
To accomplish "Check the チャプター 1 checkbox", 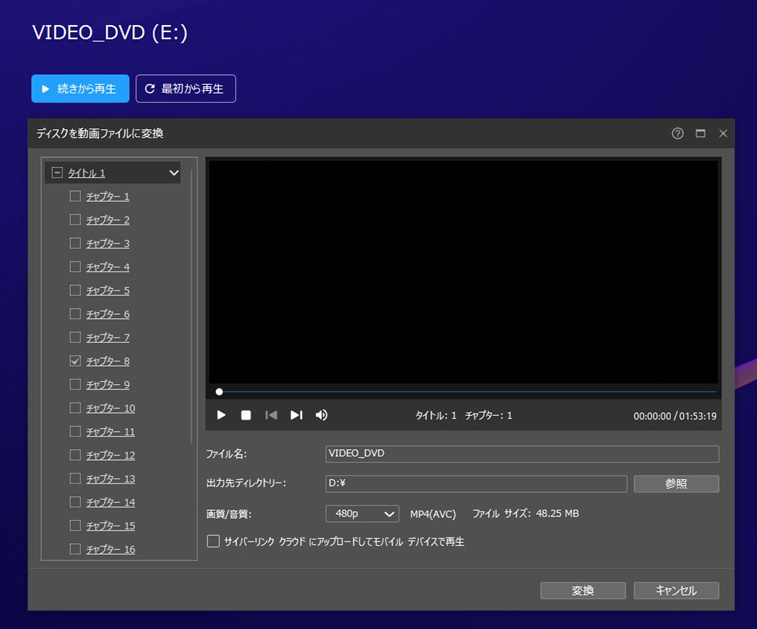I will tap(75, 196).
